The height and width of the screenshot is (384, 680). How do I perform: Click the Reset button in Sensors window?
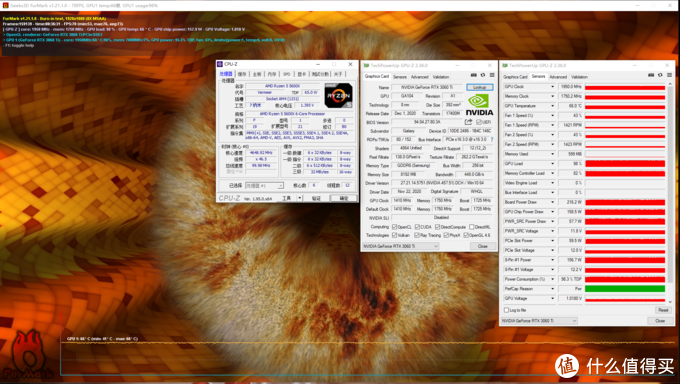[x=663, y=310]
